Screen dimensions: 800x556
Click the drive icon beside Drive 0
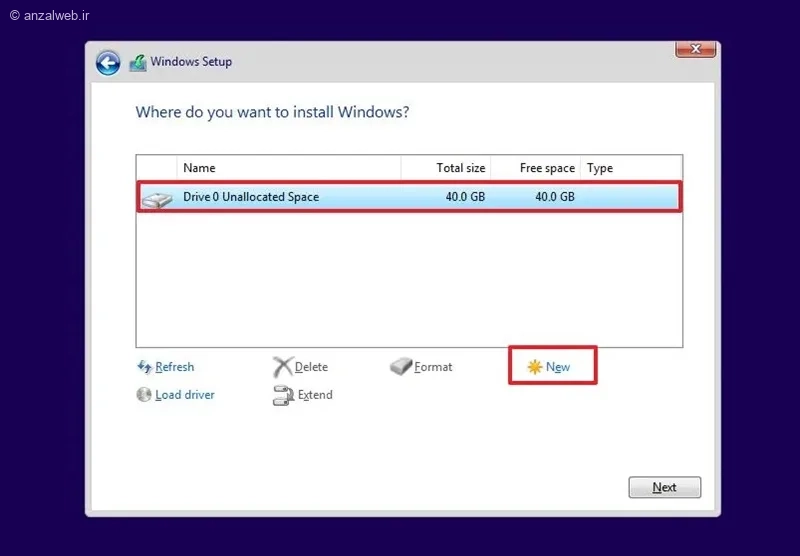157,199
